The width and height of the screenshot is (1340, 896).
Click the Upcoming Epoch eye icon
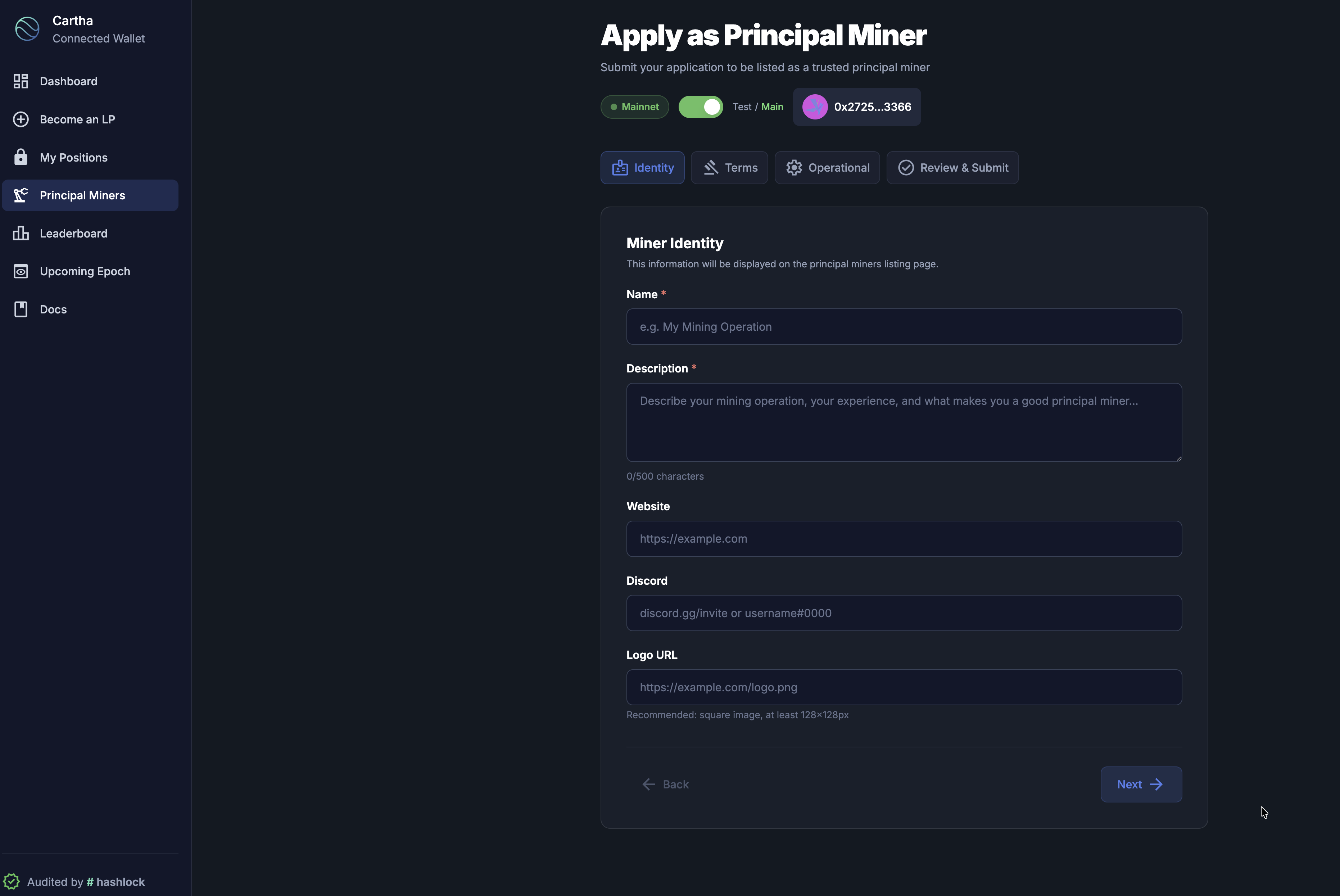pyautogui.click(x=21, y=271)
